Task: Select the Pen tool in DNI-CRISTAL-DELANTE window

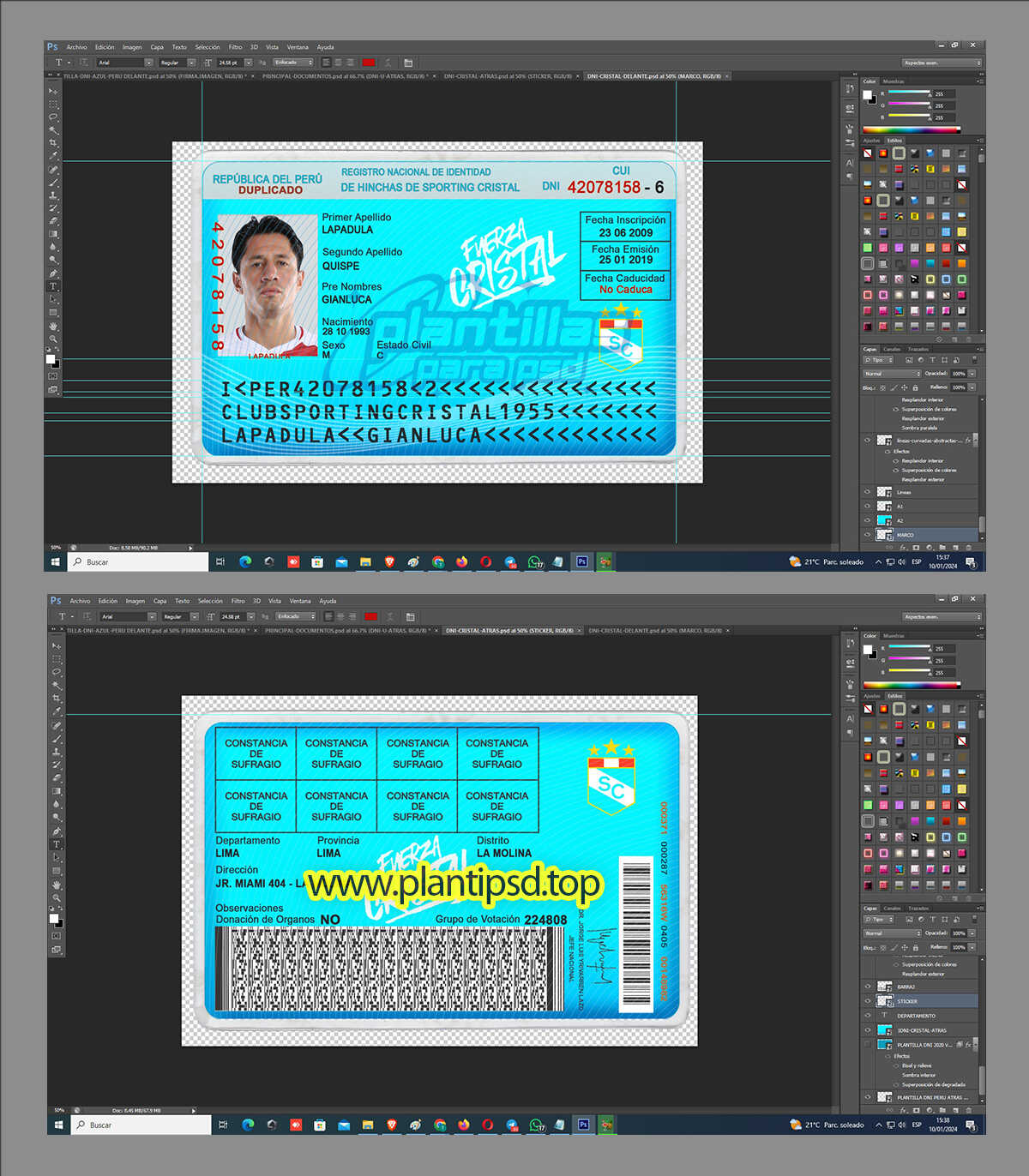Action: (x=53, y=273)
